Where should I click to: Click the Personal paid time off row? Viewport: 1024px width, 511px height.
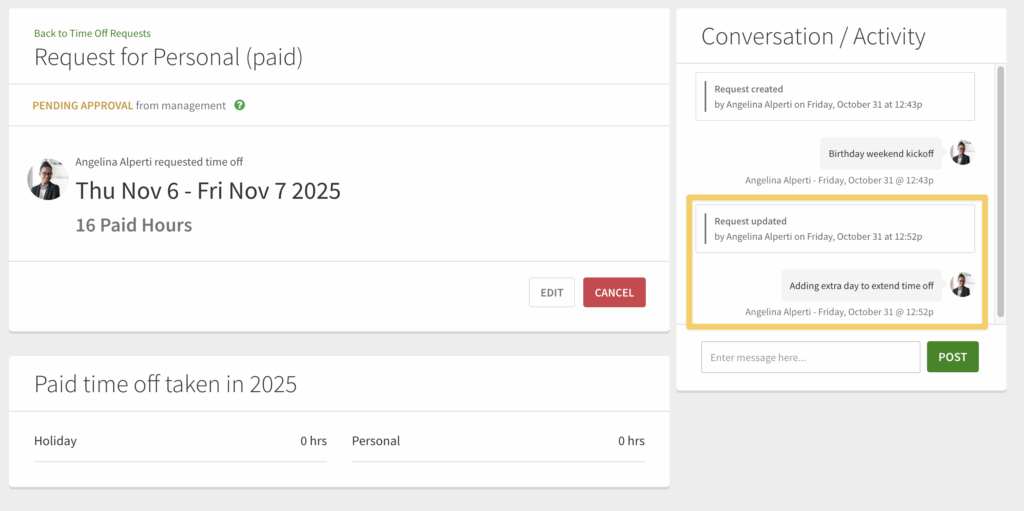coord(498,441)
